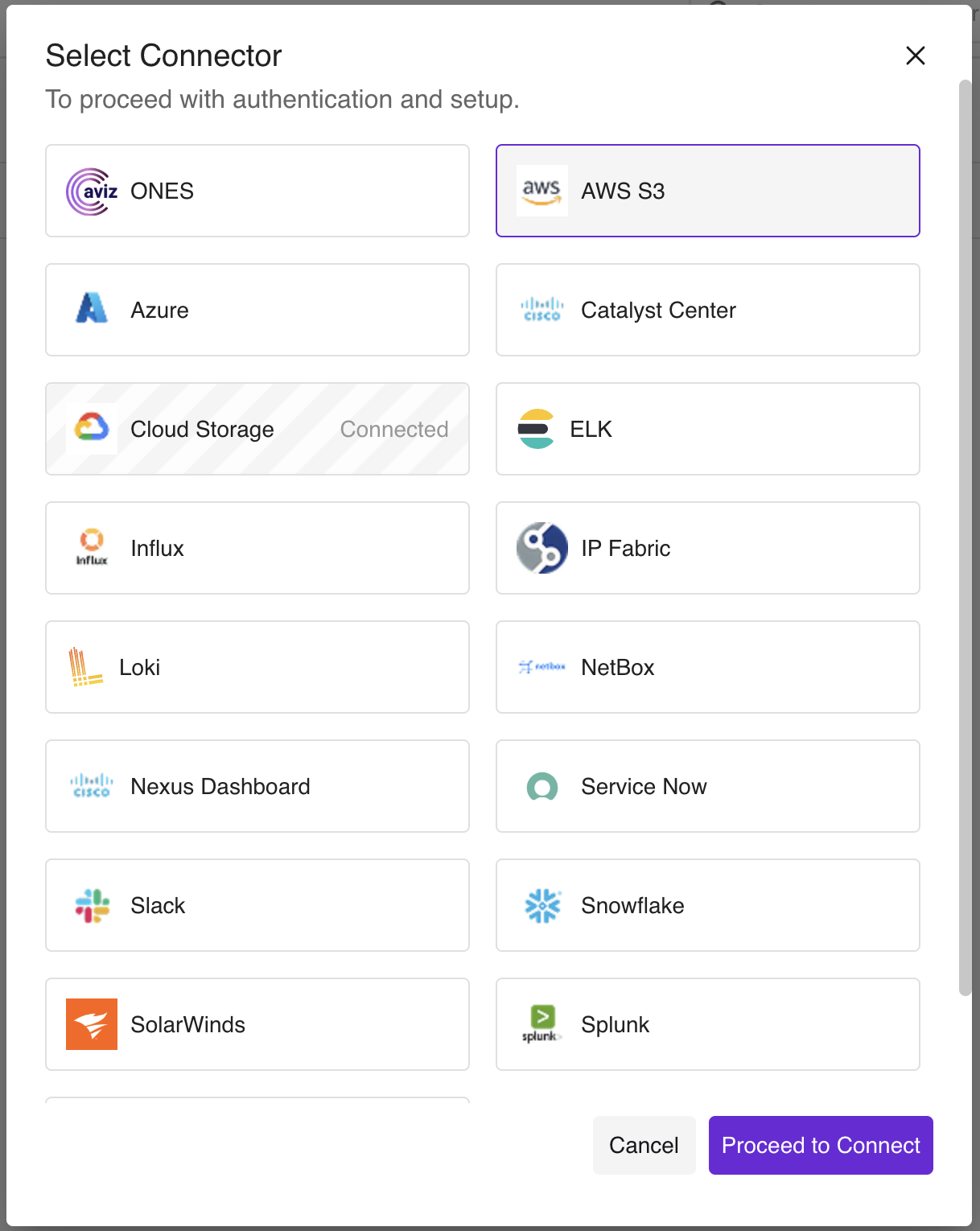Click the ELK elastic logo icon
The height and width of the screenshot is (1231, 980).
click(x=536, y=429)
